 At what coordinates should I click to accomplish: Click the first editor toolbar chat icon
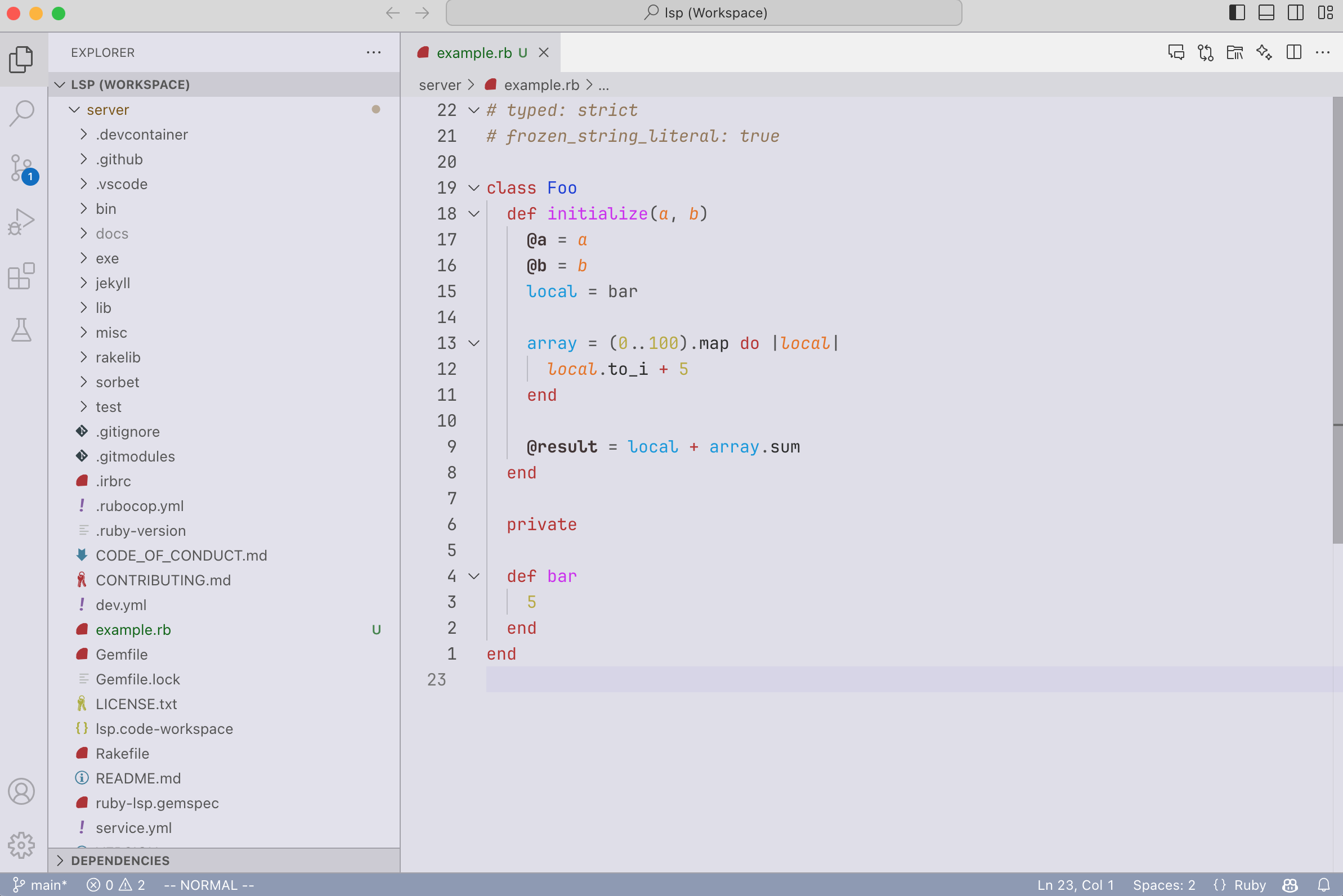tap(1176, 52)
